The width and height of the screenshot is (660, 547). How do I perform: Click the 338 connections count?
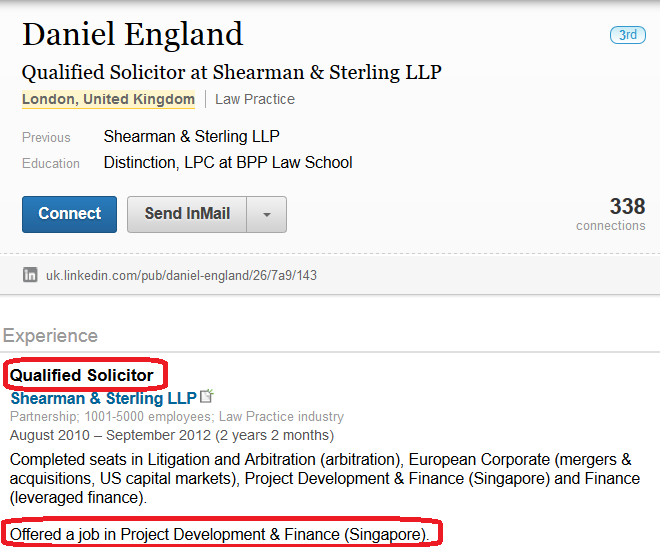click(610, 214)
